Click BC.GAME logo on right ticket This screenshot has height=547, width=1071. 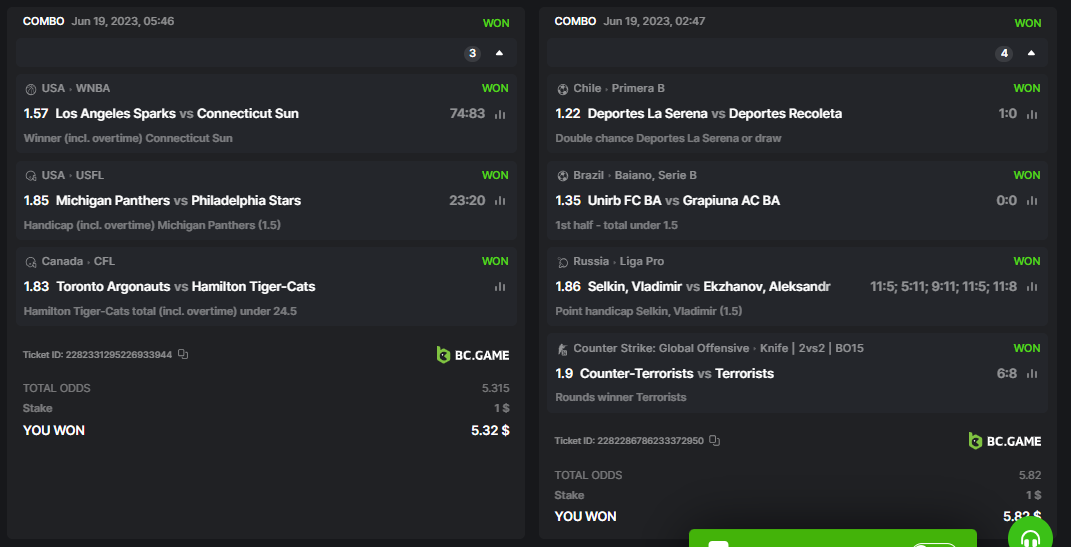coord(1005,441)
